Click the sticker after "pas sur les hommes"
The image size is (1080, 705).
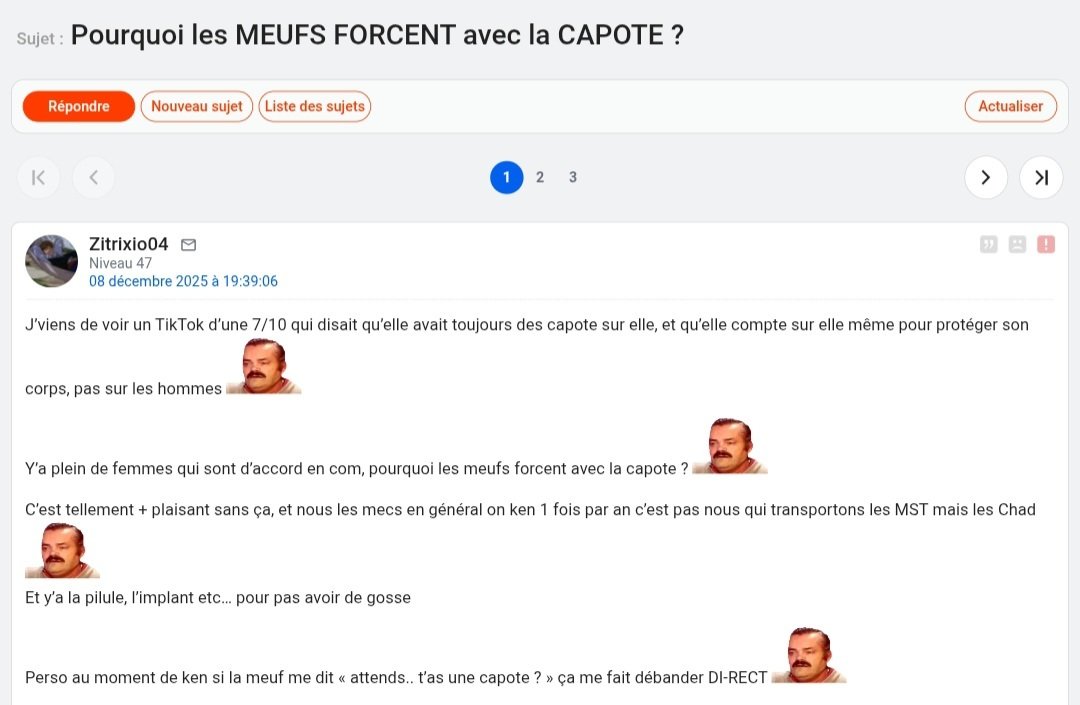pos(264,367)
